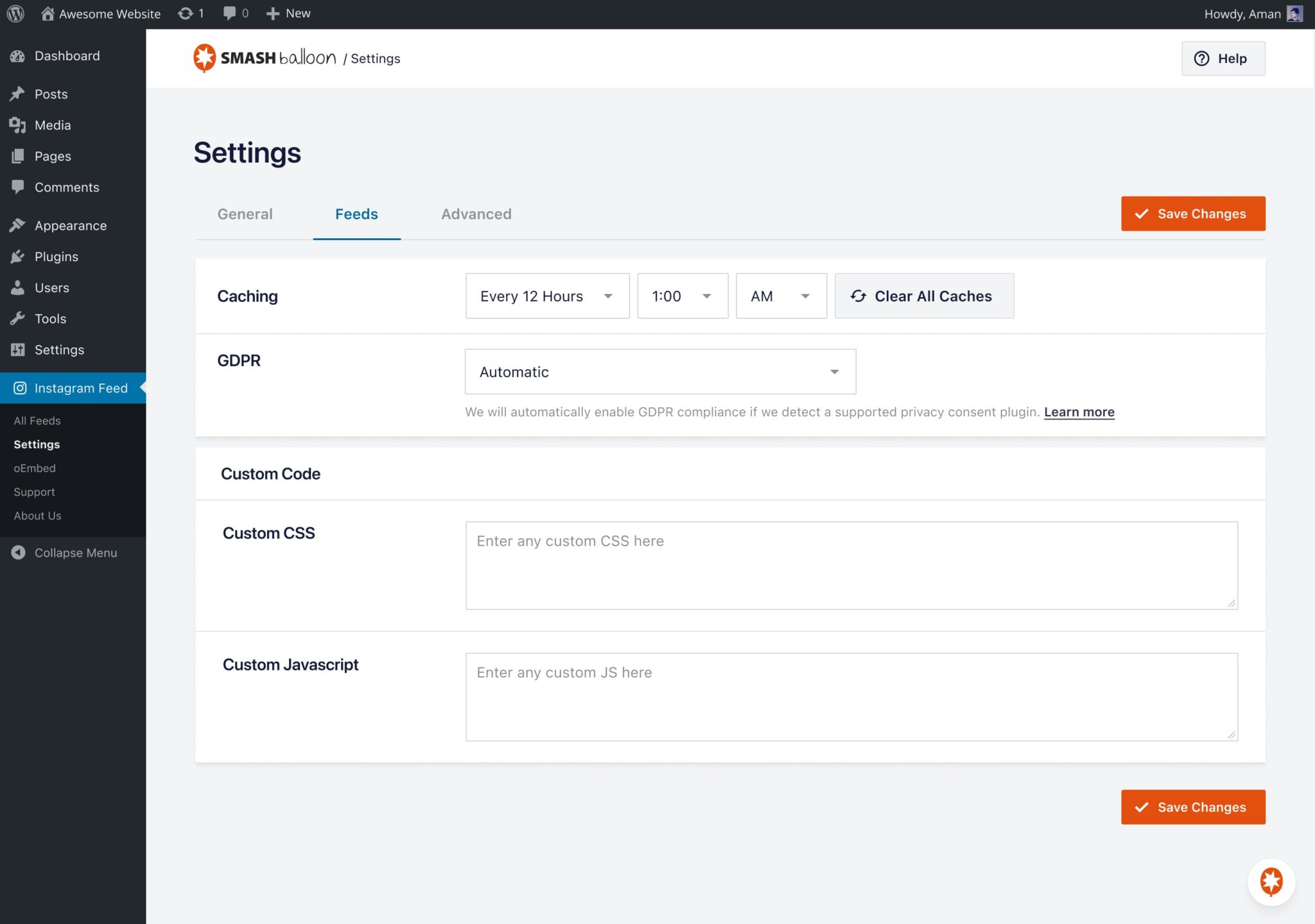The image size is (1315, 924).
Task: Open the 1:00 time dropdown
Action: coord(682,296)
